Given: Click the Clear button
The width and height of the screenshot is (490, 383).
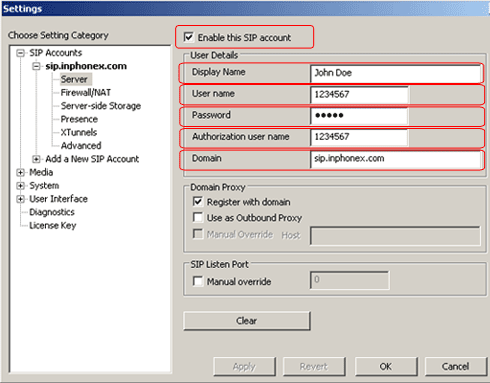Looking at the screenshot, I should (x=247, y=321).
